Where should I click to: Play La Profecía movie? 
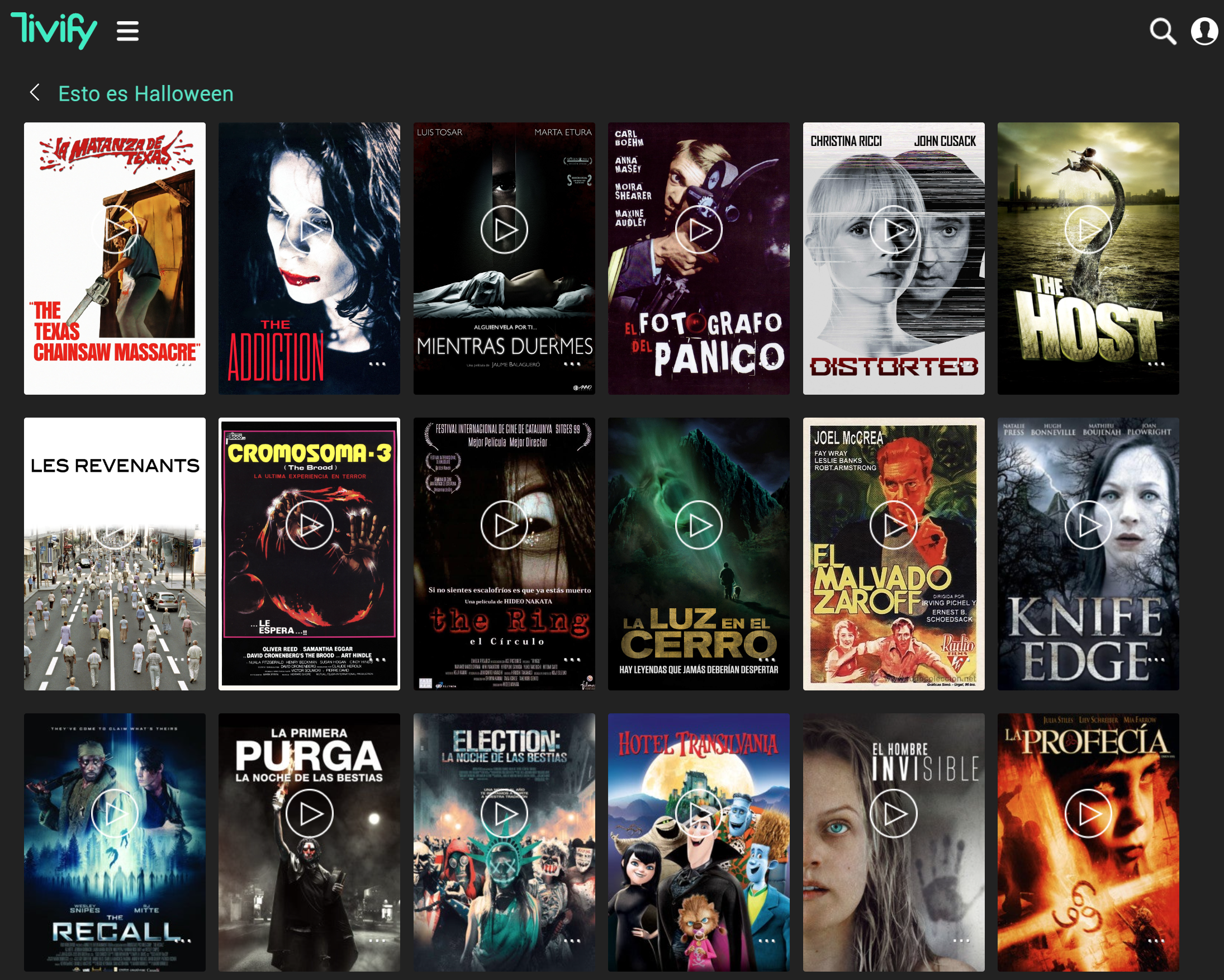[x=1088, y=813]
